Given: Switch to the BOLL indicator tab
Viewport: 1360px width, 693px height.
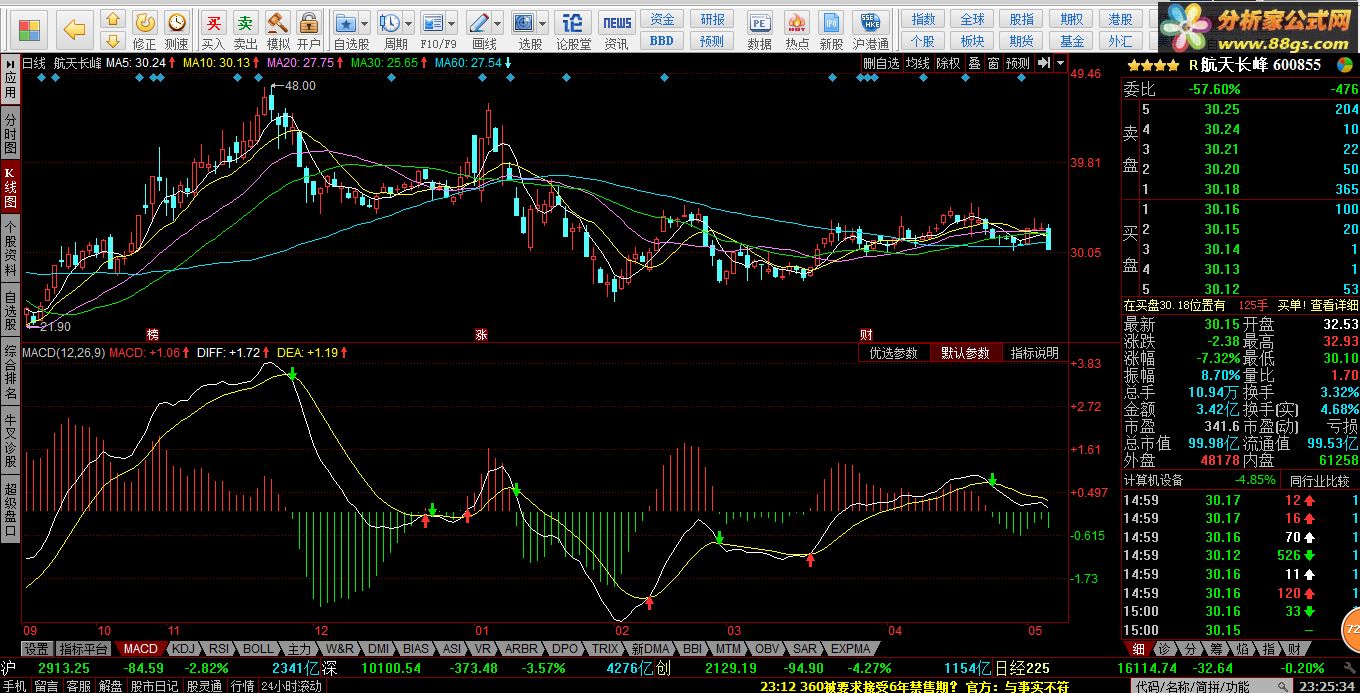Looking at the screenshot, I should coord(258,649).
